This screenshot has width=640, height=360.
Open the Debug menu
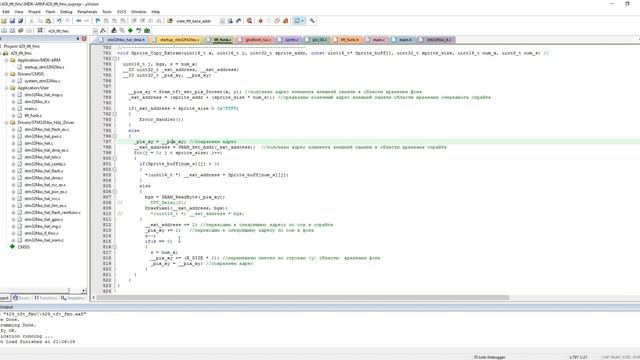point(66,12)
